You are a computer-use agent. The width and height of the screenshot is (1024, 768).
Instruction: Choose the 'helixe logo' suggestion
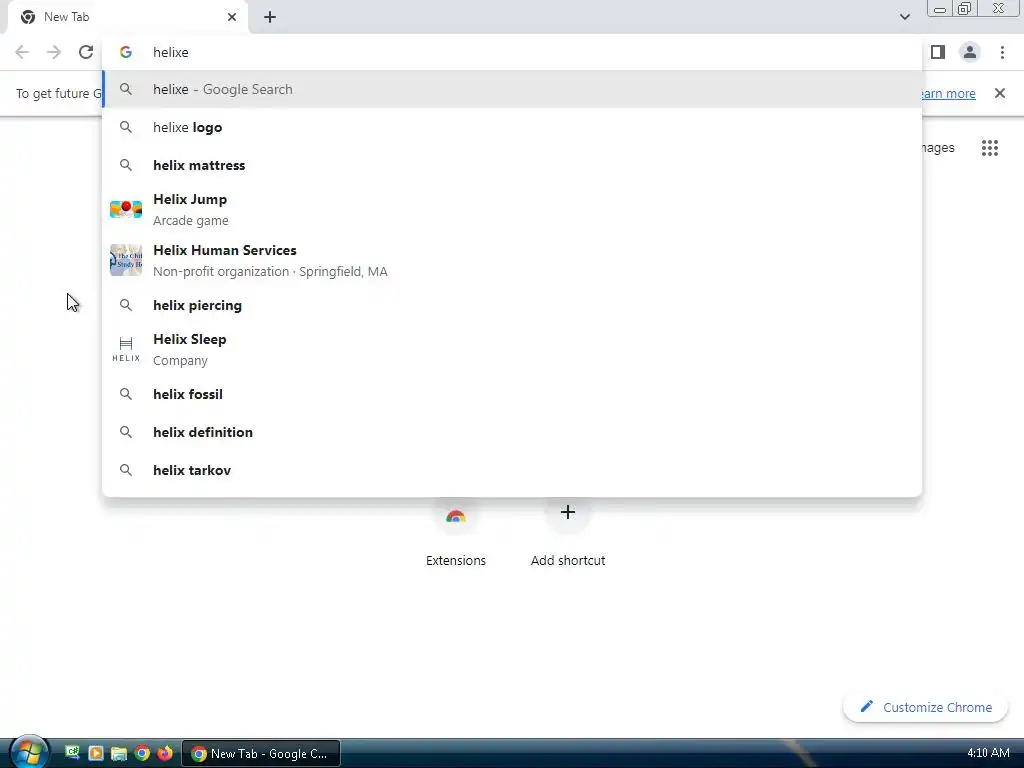(x=512, y=127)
